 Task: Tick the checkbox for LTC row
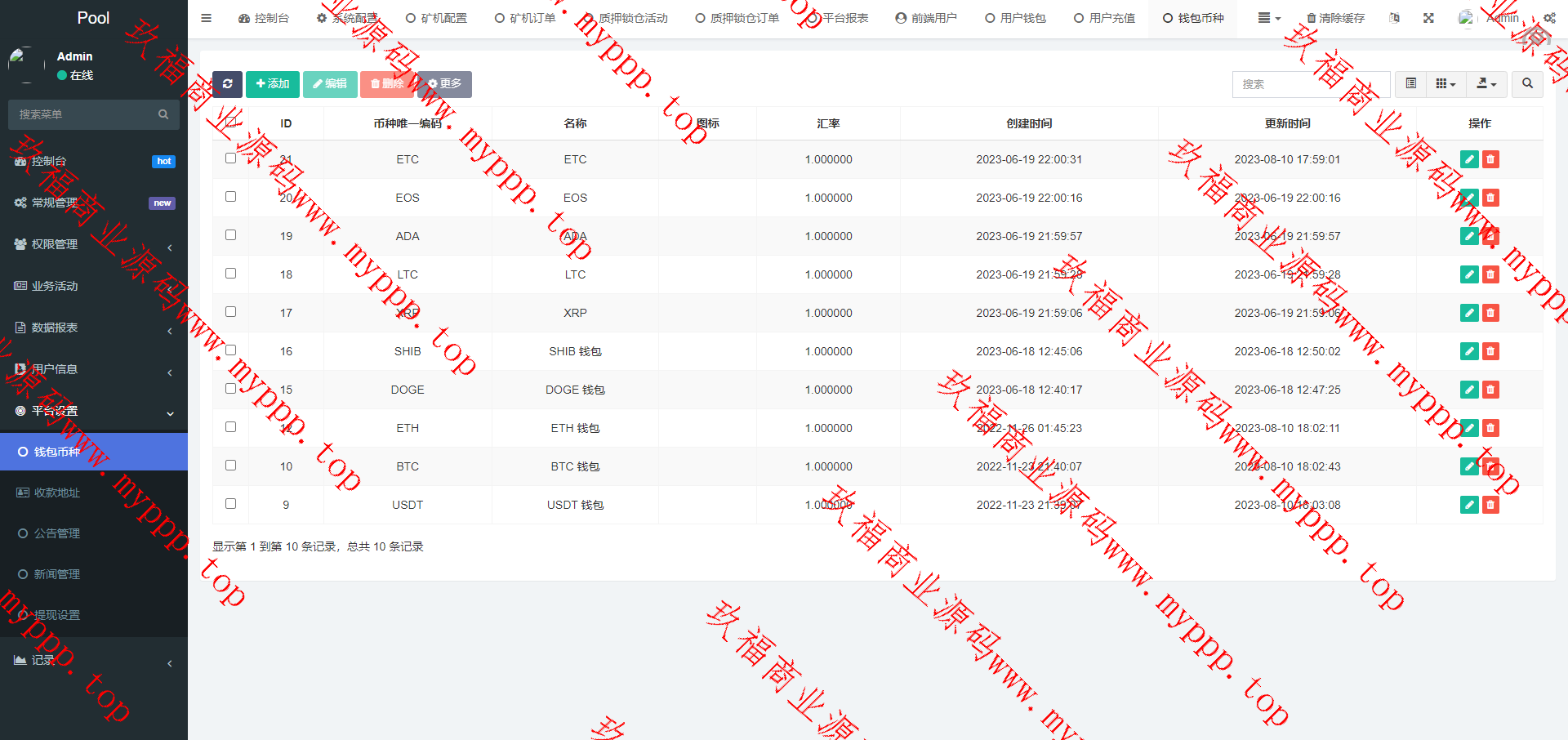(231, 274)
